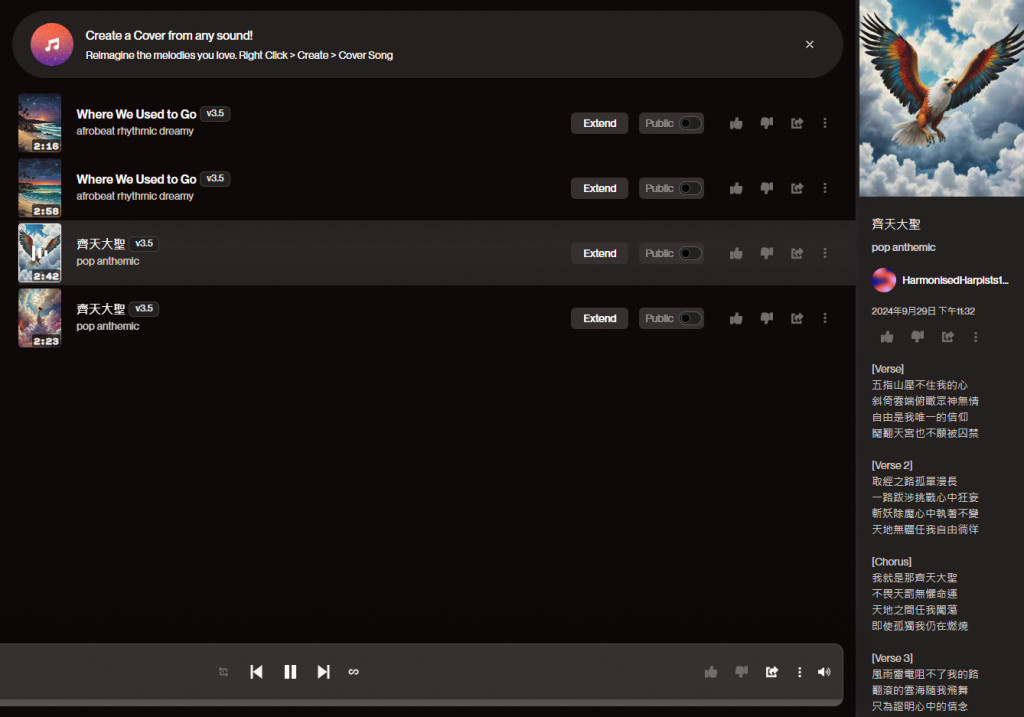Toggle Public switch for 齊天大聖 2:23
Viewport: 1024px width, 717px height.
click(x=690, y=318)
